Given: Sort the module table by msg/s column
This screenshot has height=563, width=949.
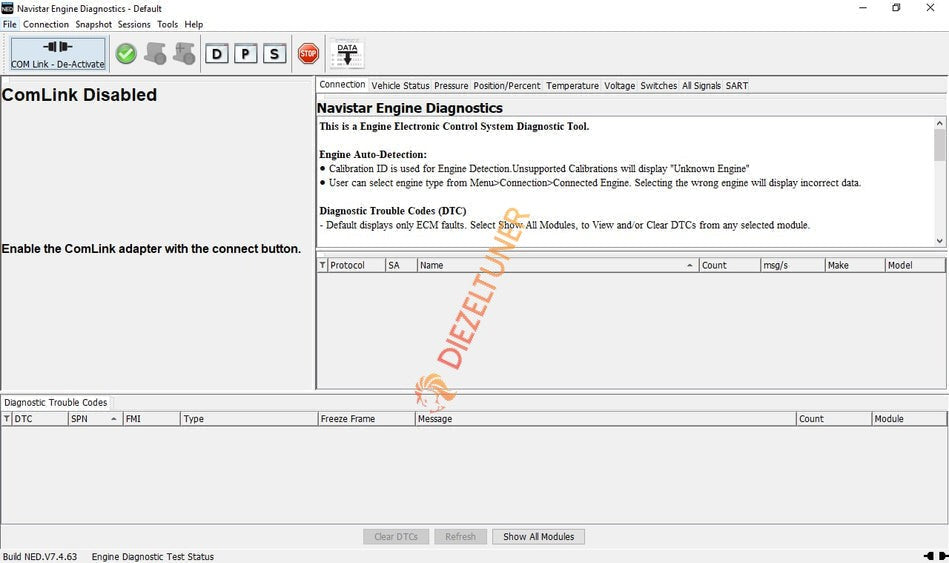Looking at the screenshot, I should 793,265.
